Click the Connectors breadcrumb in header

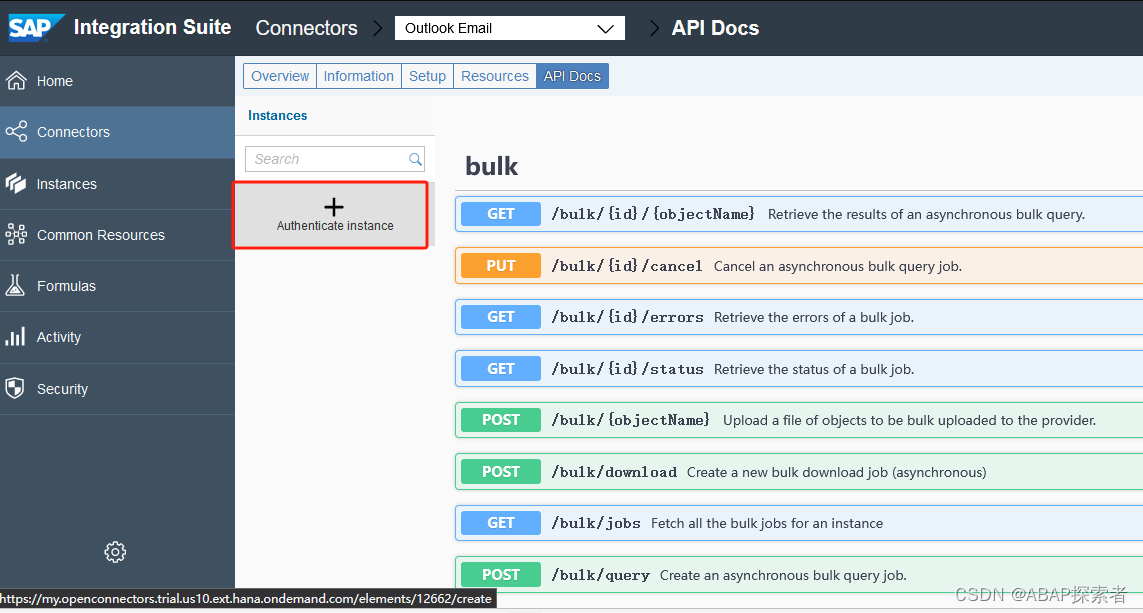tap(306, 28)
